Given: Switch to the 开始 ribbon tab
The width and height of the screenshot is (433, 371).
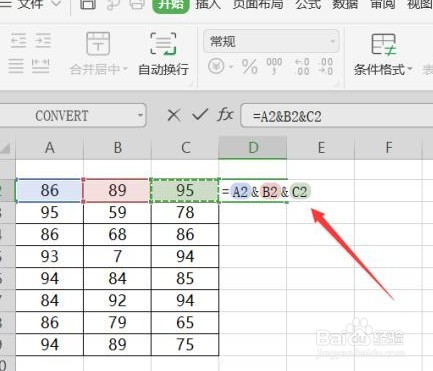Looking at the screenshot, I should pos(171,5).
